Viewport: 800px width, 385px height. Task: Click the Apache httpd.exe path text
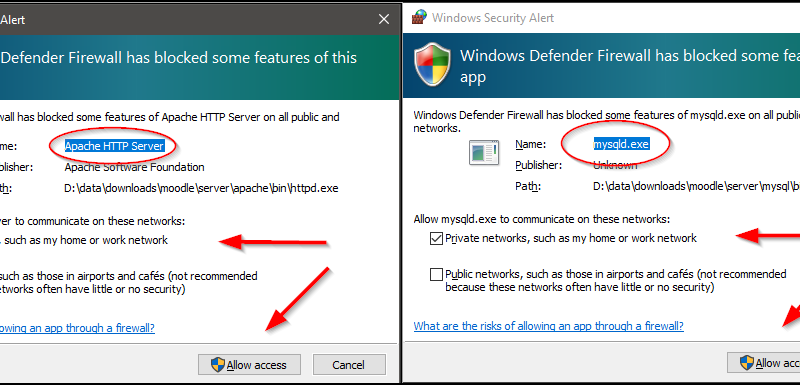pyautogui.click(x=201, y=188)
